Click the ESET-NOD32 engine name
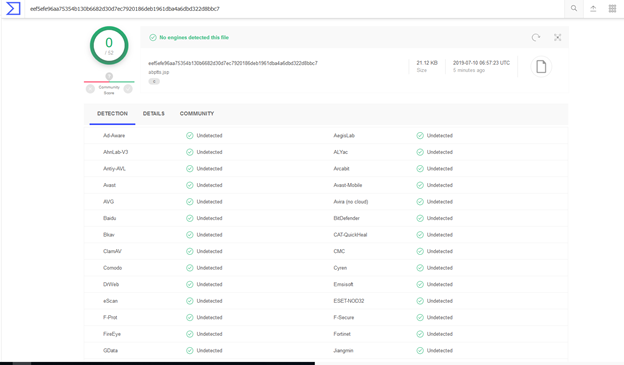 pyautogui.click(x=349, y=301)
